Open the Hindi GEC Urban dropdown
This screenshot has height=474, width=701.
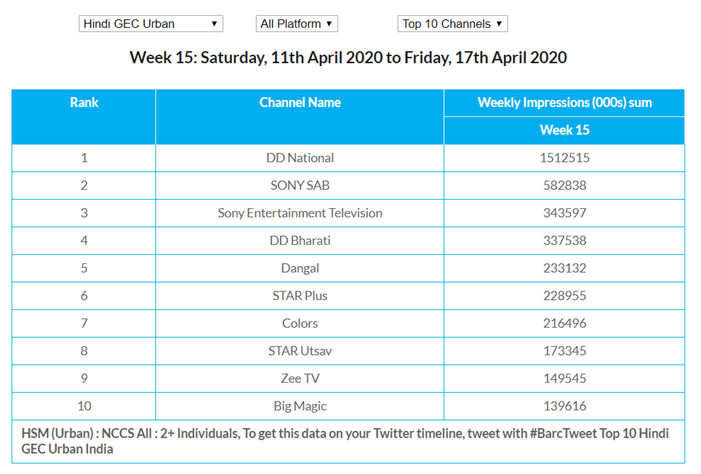pyautogui.click(x=150, y=23)
